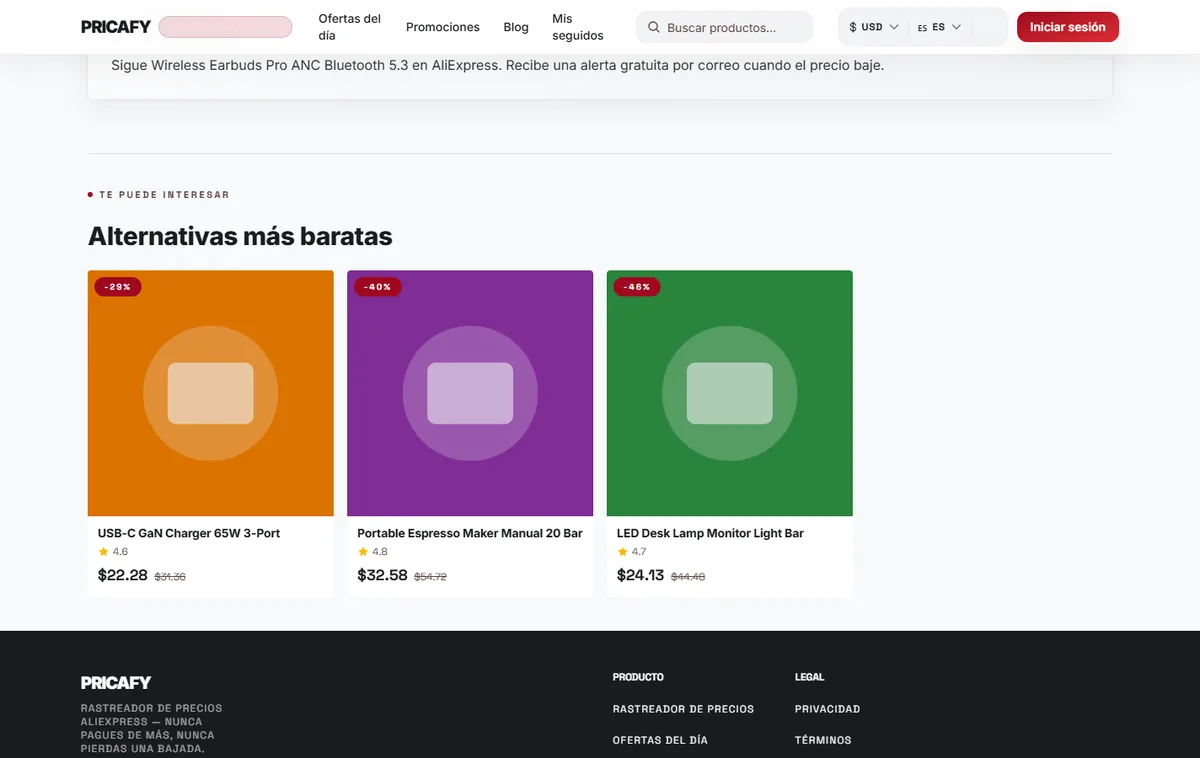Open Mis seguidos in the navigation
This screenshot has height=758, width=1200.
[x=578, y=27]
